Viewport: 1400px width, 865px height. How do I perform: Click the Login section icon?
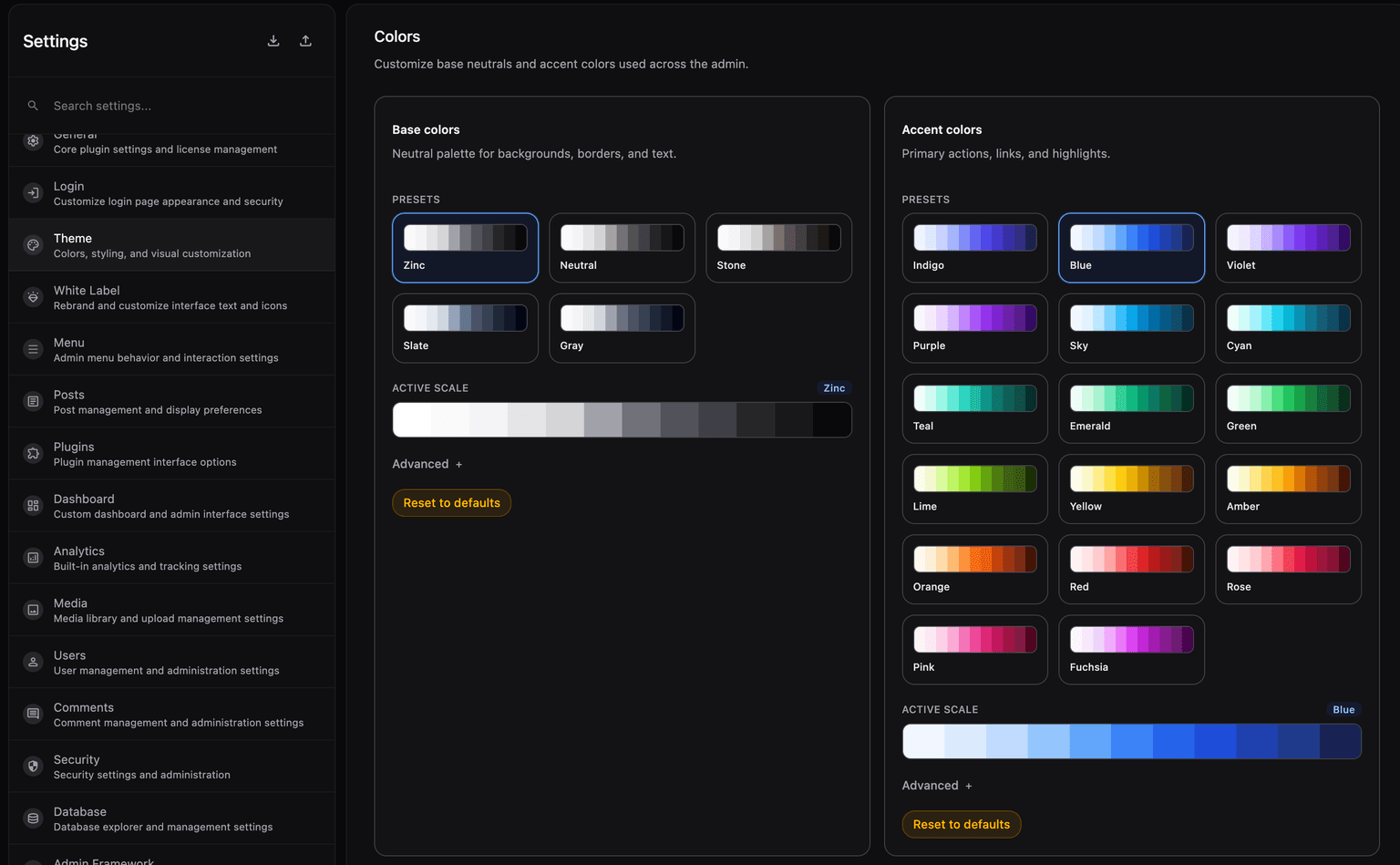coord(33,193)
